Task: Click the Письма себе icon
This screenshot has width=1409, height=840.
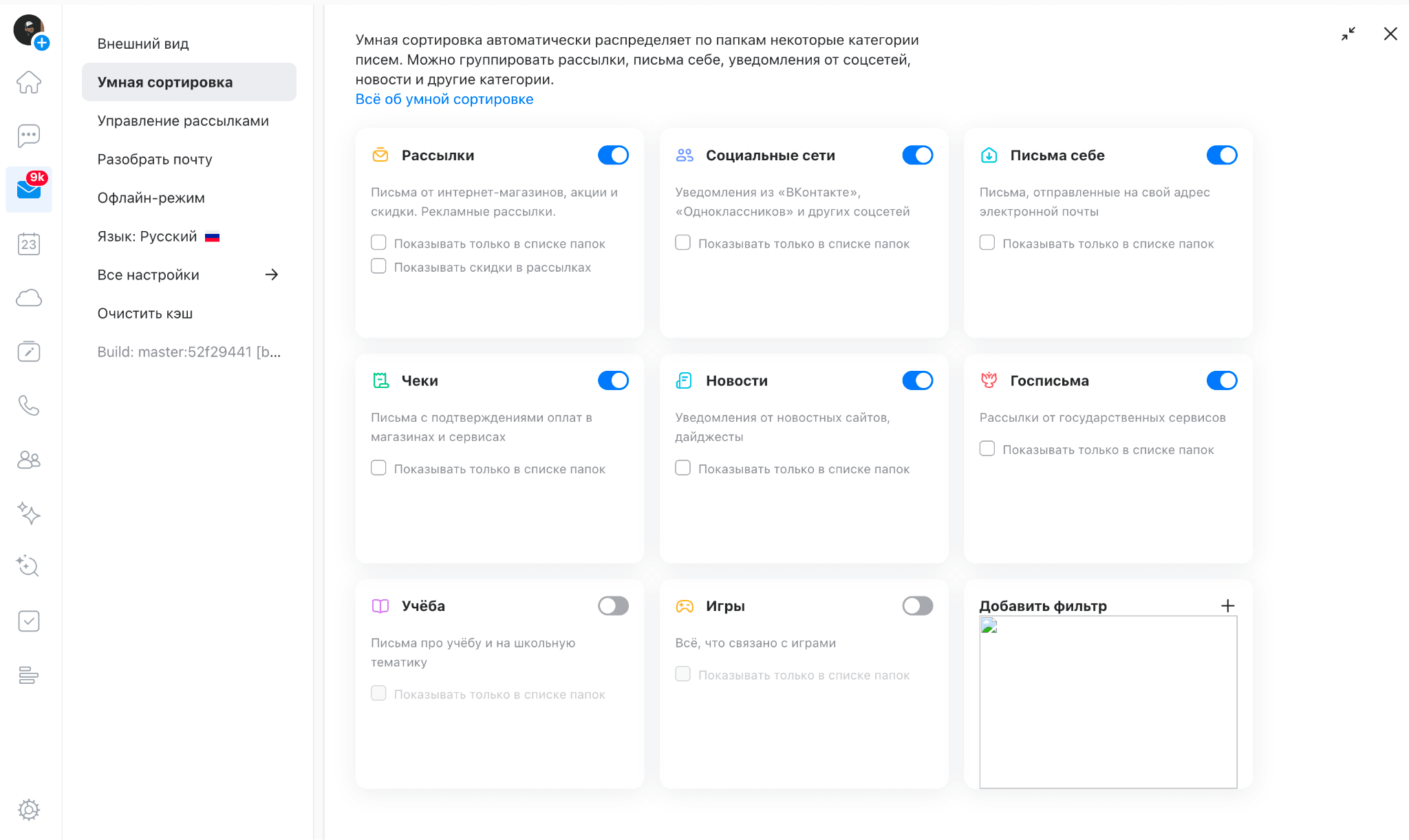Action: (989, 155)
